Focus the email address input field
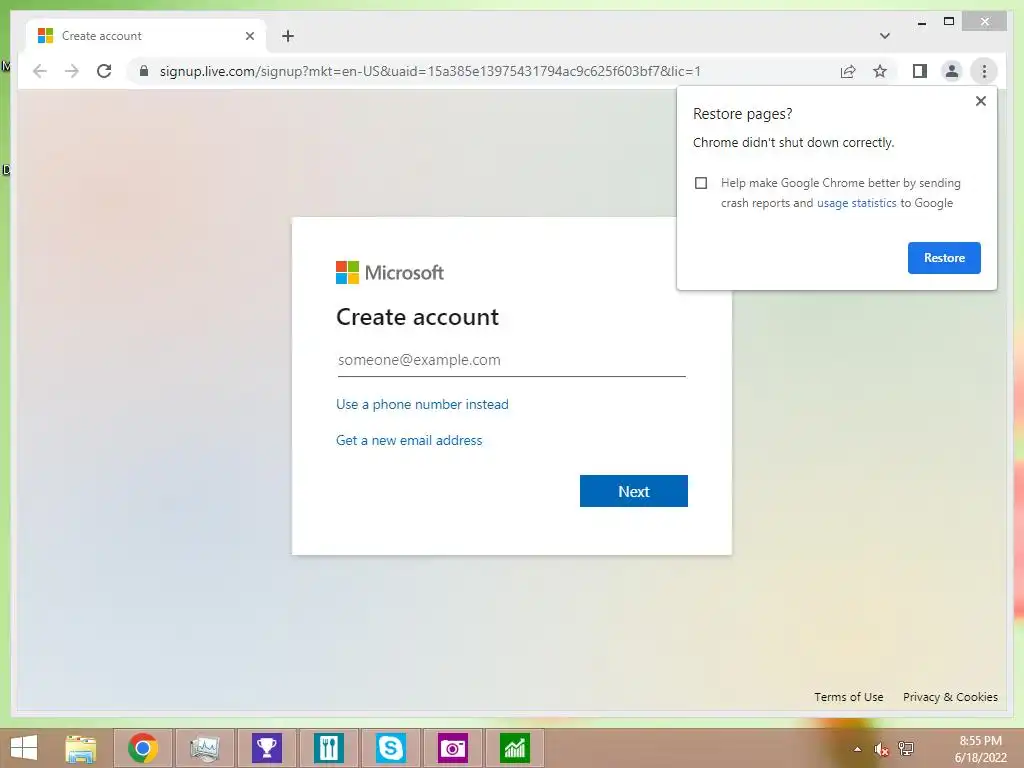The width and height of the screenshot is (1024, 768). (511, 360)
